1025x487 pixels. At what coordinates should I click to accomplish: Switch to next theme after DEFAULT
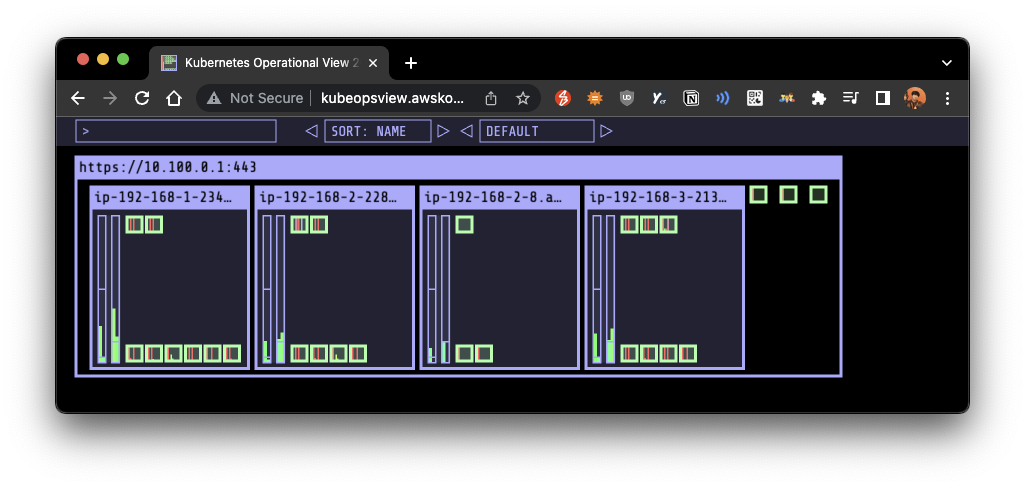pos(606,131)
